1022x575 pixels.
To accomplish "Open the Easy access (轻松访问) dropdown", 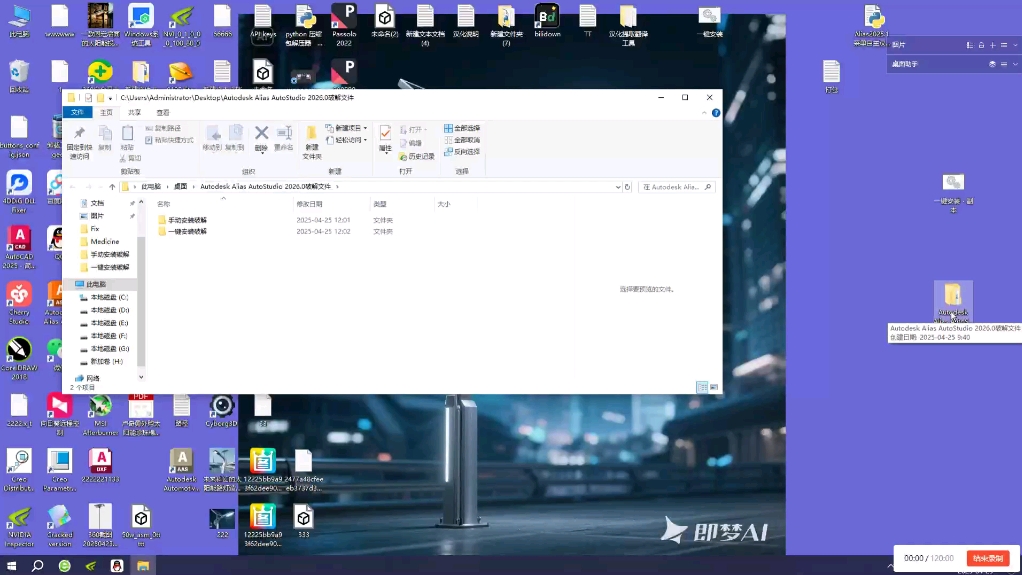I will click(x=346, y=140).
